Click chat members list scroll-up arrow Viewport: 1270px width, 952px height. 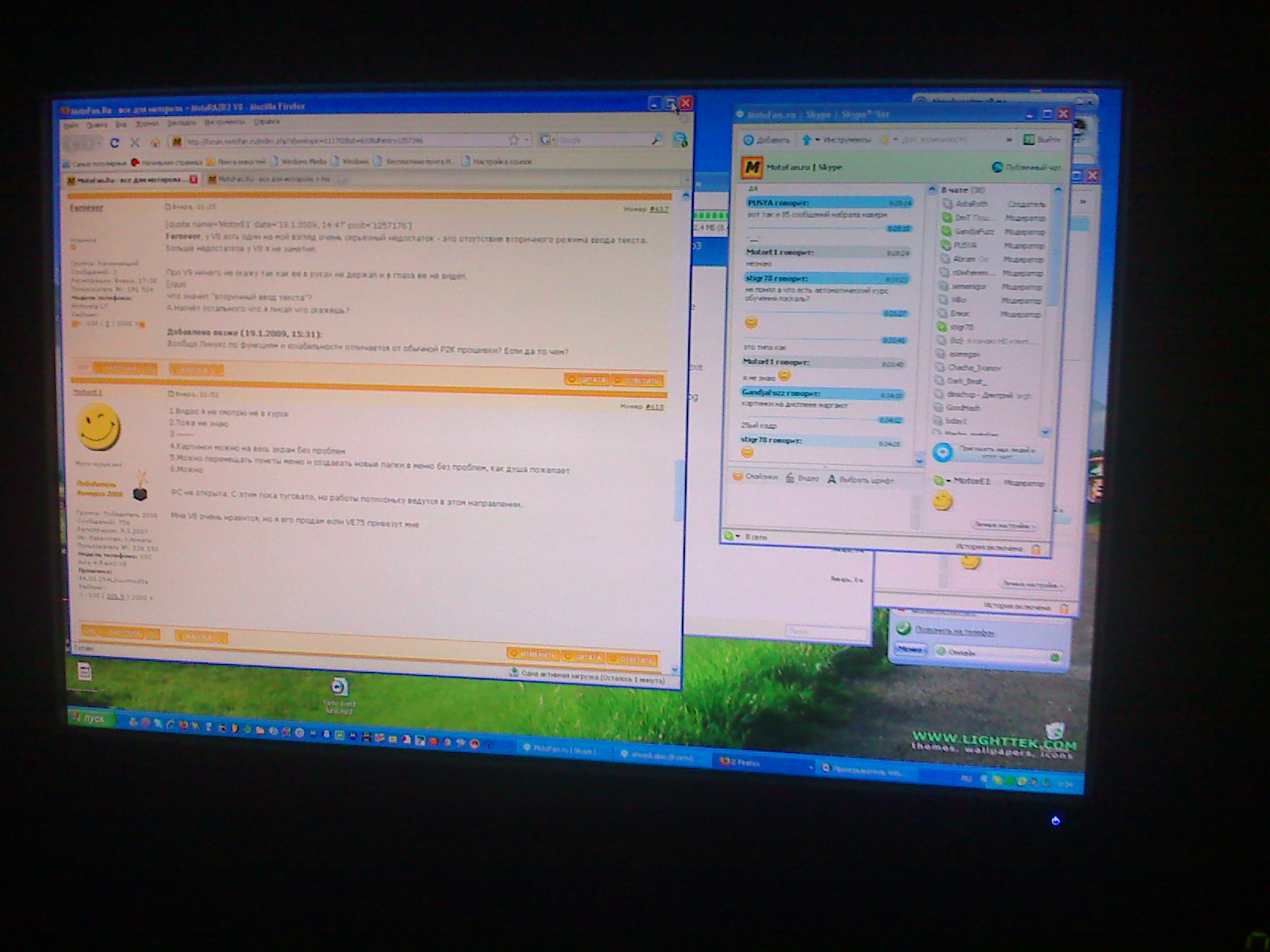(1056, 190)
